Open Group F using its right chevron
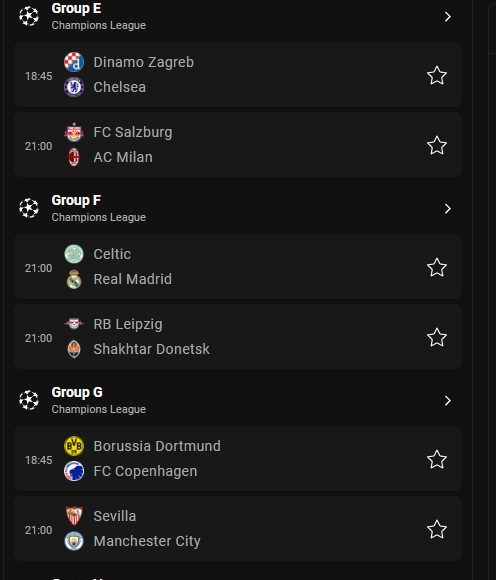 click(x=448, y=209)
